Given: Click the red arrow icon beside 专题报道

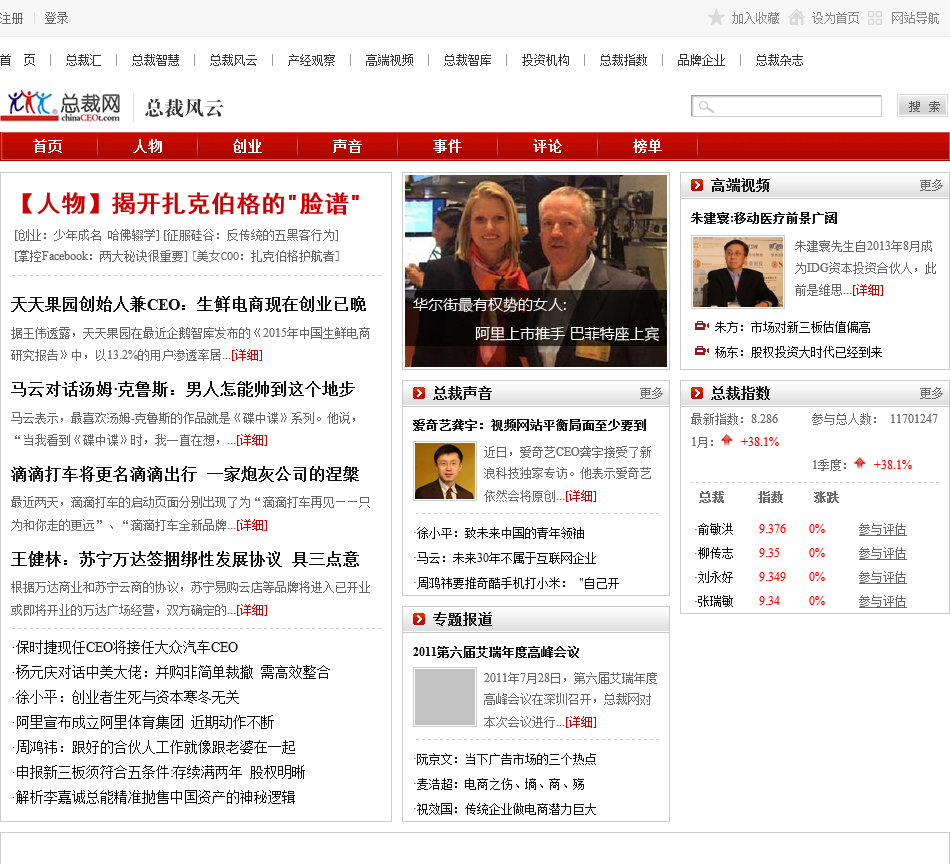Looking at the screenshot, I should click(x=419, y=619).
